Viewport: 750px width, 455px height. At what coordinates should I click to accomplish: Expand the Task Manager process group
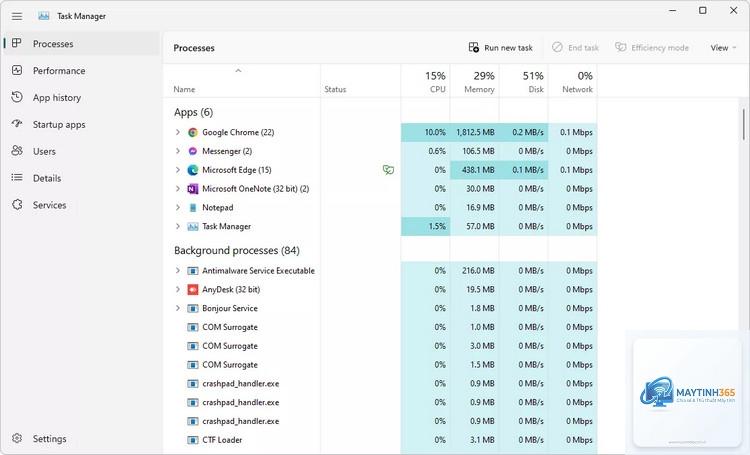click(x=177, y=226)
